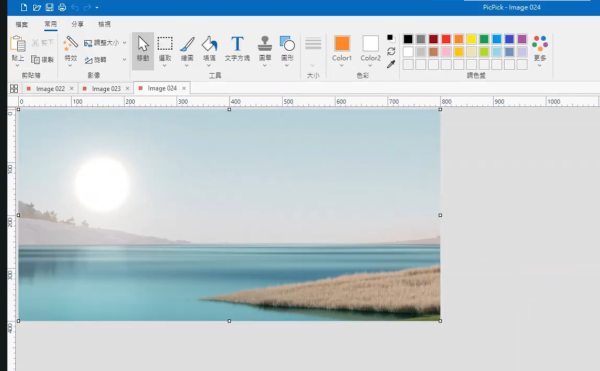
Task: Expand the 圖章 Stamp tool dropdown
Action: point(265,66)
